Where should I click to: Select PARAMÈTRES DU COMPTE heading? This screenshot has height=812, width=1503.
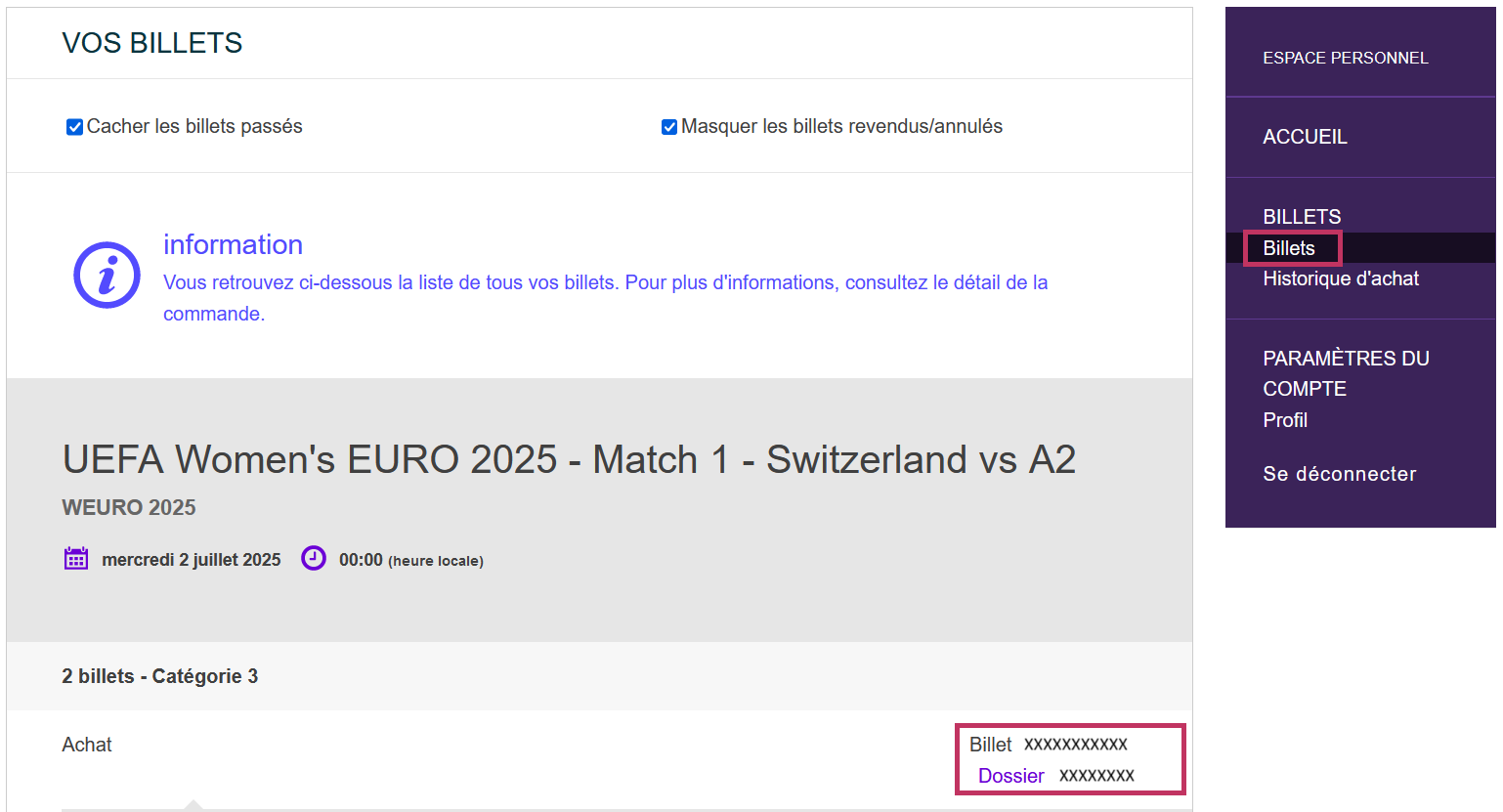click(1346, 373)
